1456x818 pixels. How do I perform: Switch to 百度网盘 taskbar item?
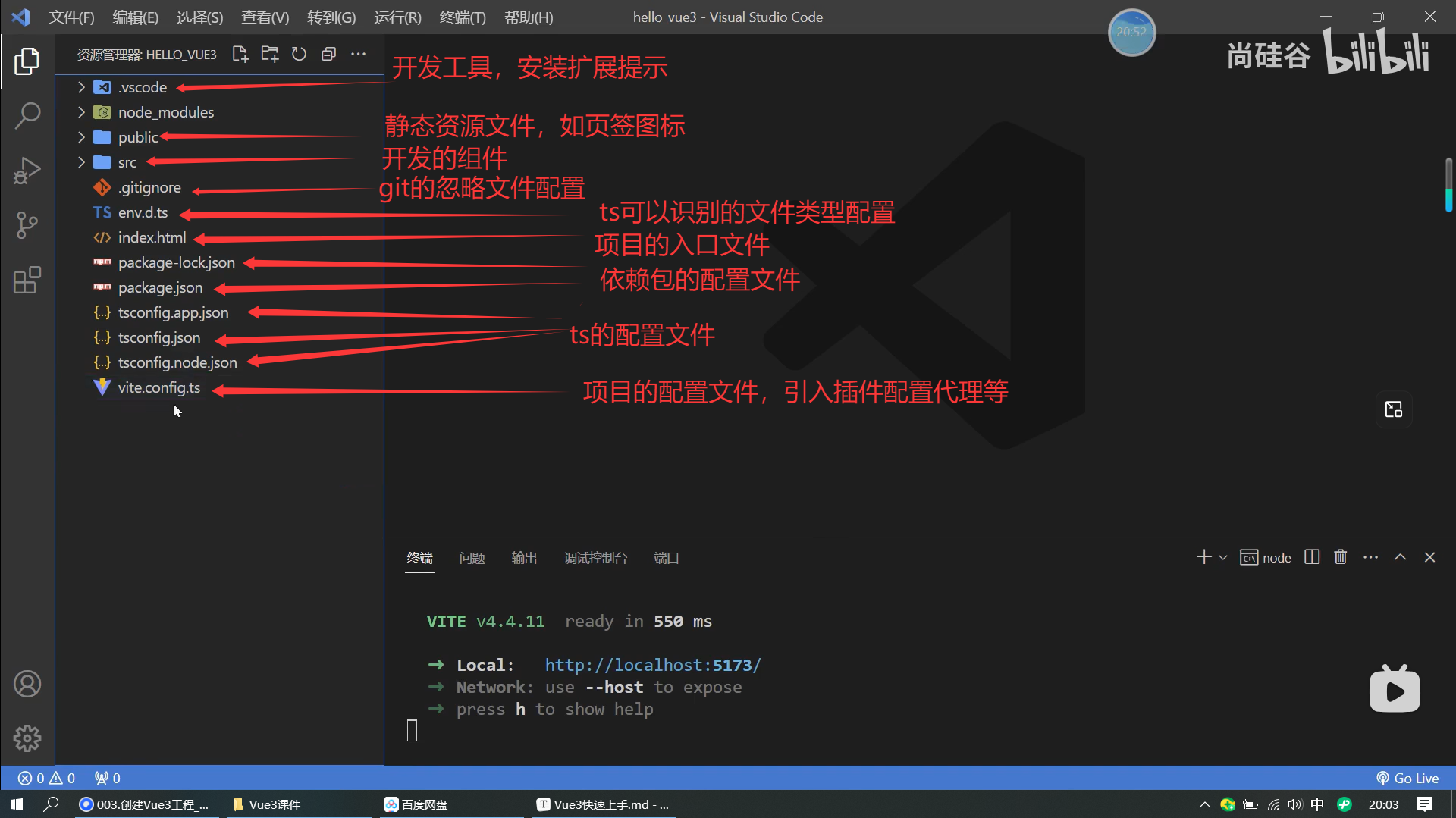tap(416, 804)
